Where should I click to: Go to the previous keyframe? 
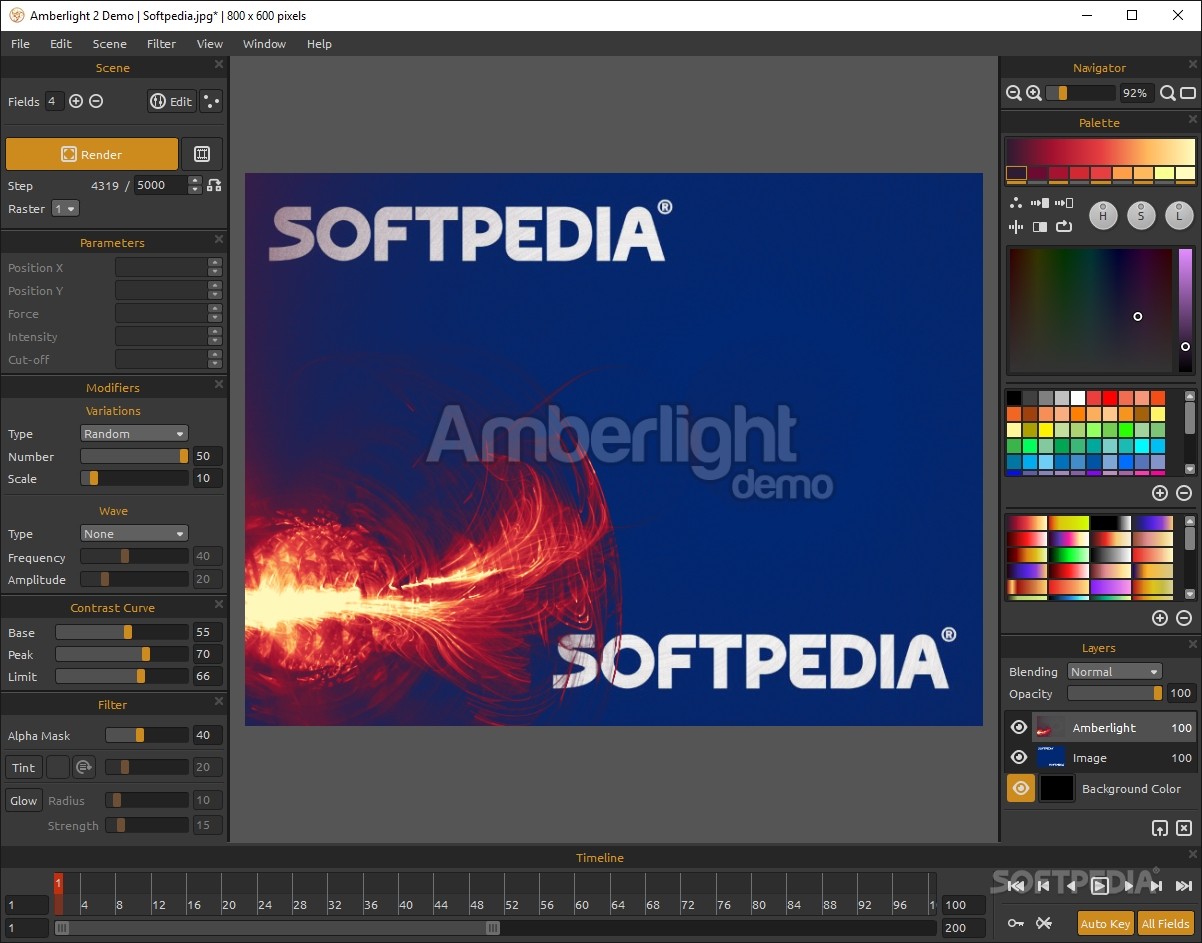tap(1043, 885)
